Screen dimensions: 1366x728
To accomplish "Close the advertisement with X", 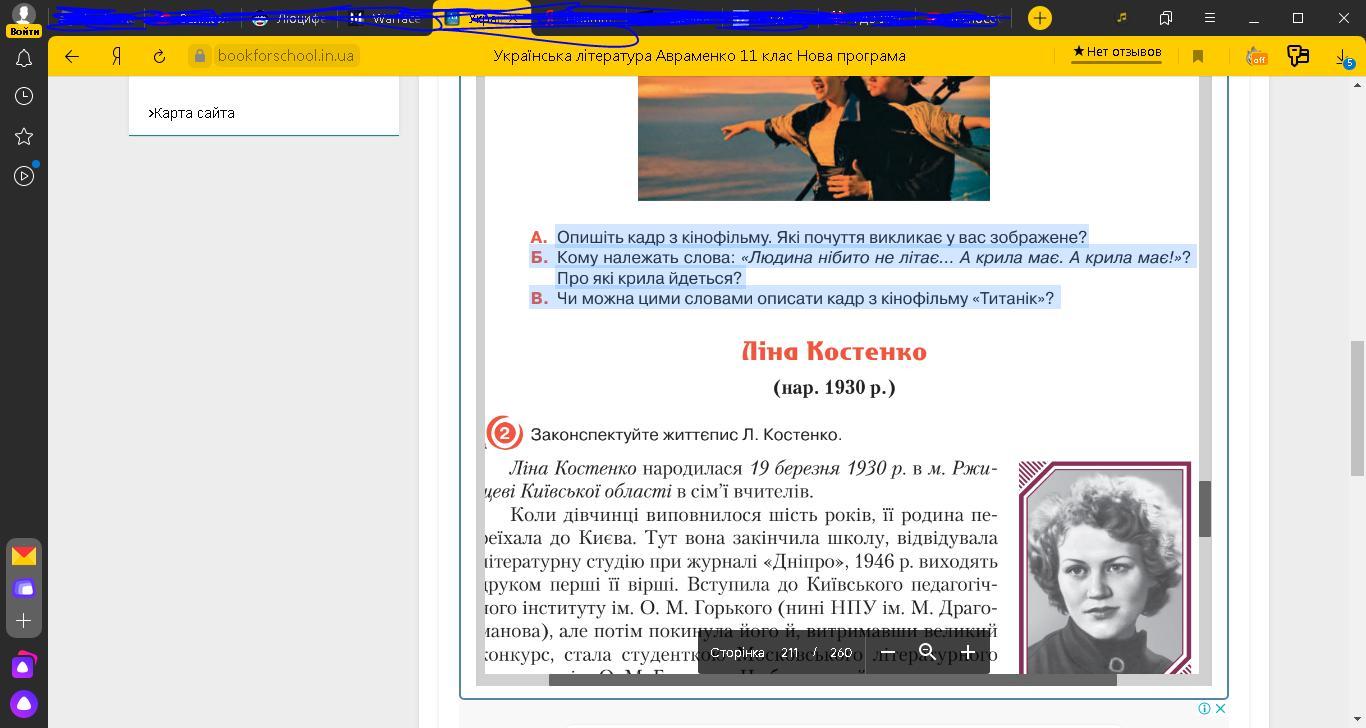I will tap(1220, 709).
